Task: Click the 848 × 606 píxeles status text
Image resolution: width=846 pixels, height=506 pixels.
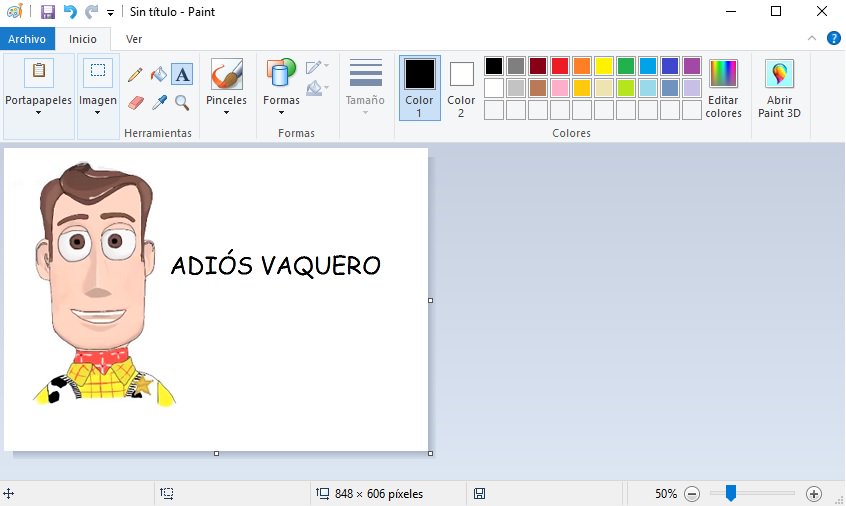Action: 379,494
